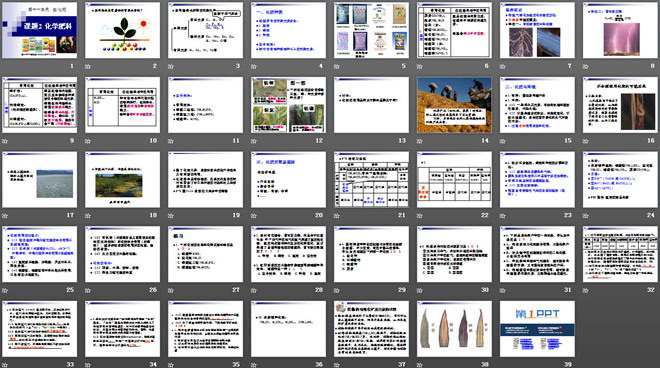The width and height of the screenshot is (660, 368).
Task: Click the animation star icon under slide 2
Action: pos(88,66)
